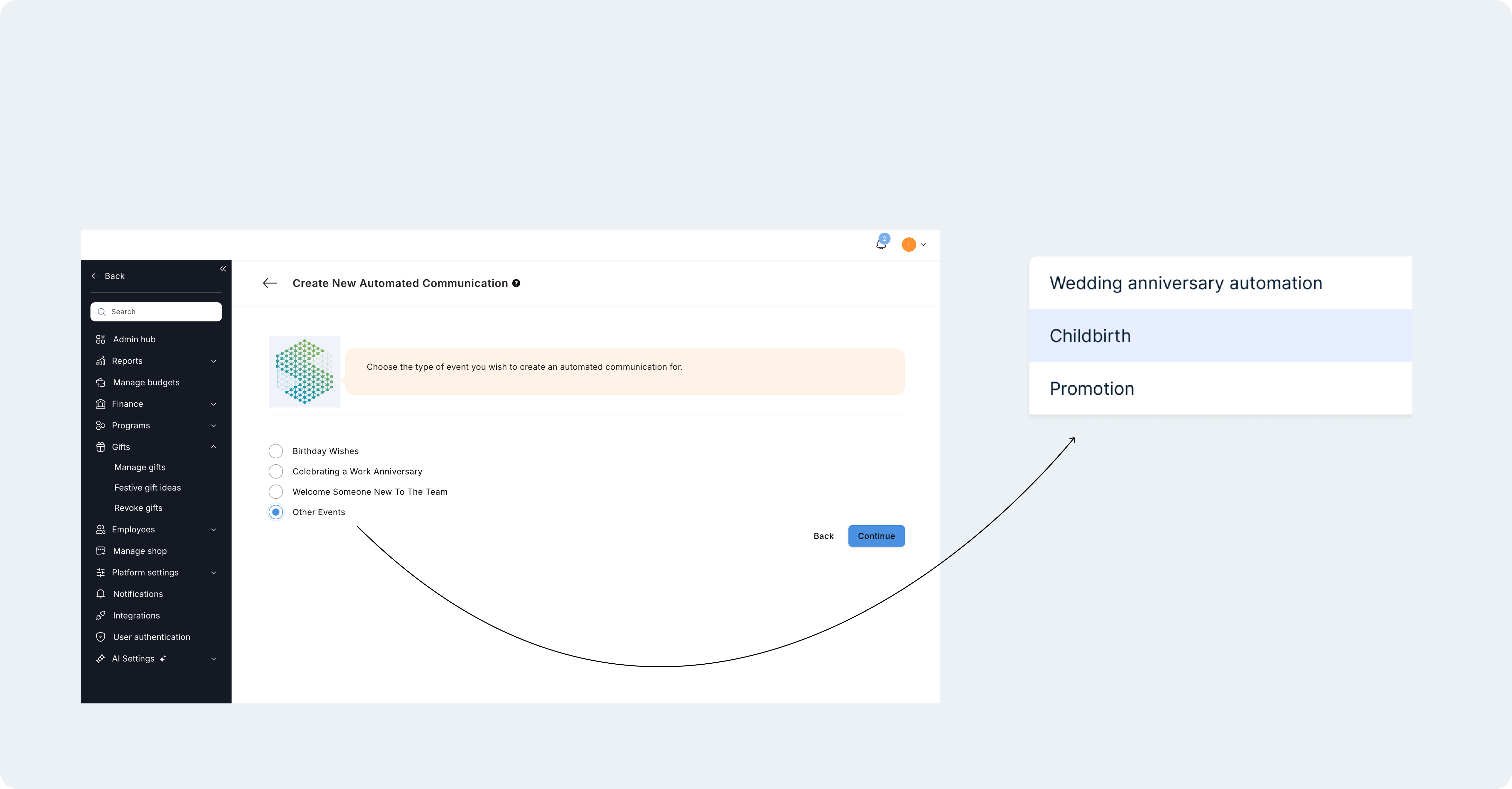1512x789 pixels.
Task: Click the Manage shop storefront icon
Action: [x=100, y=551]
